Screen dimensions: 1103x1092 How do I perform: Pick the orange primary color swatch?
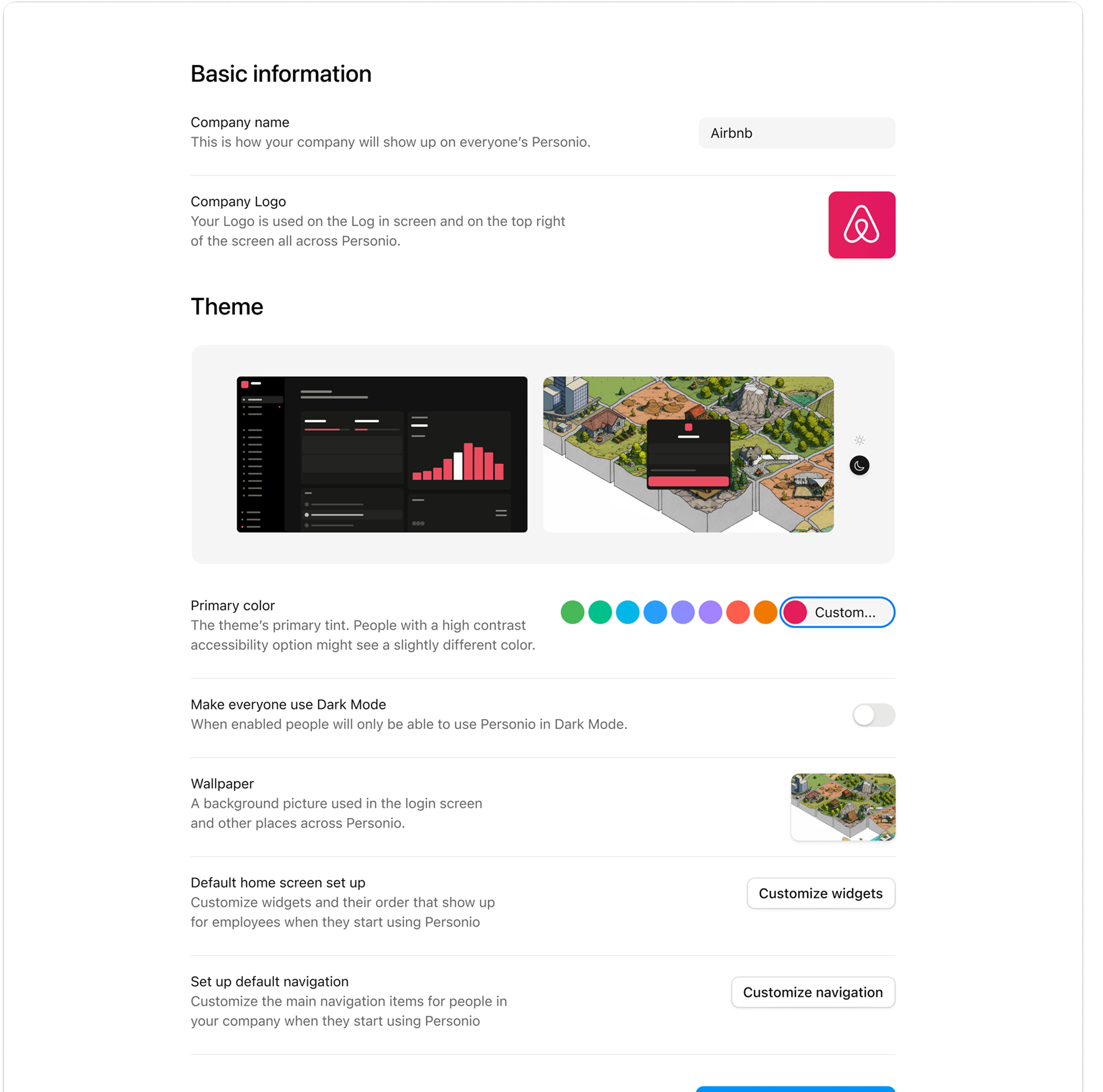[765, 612]
